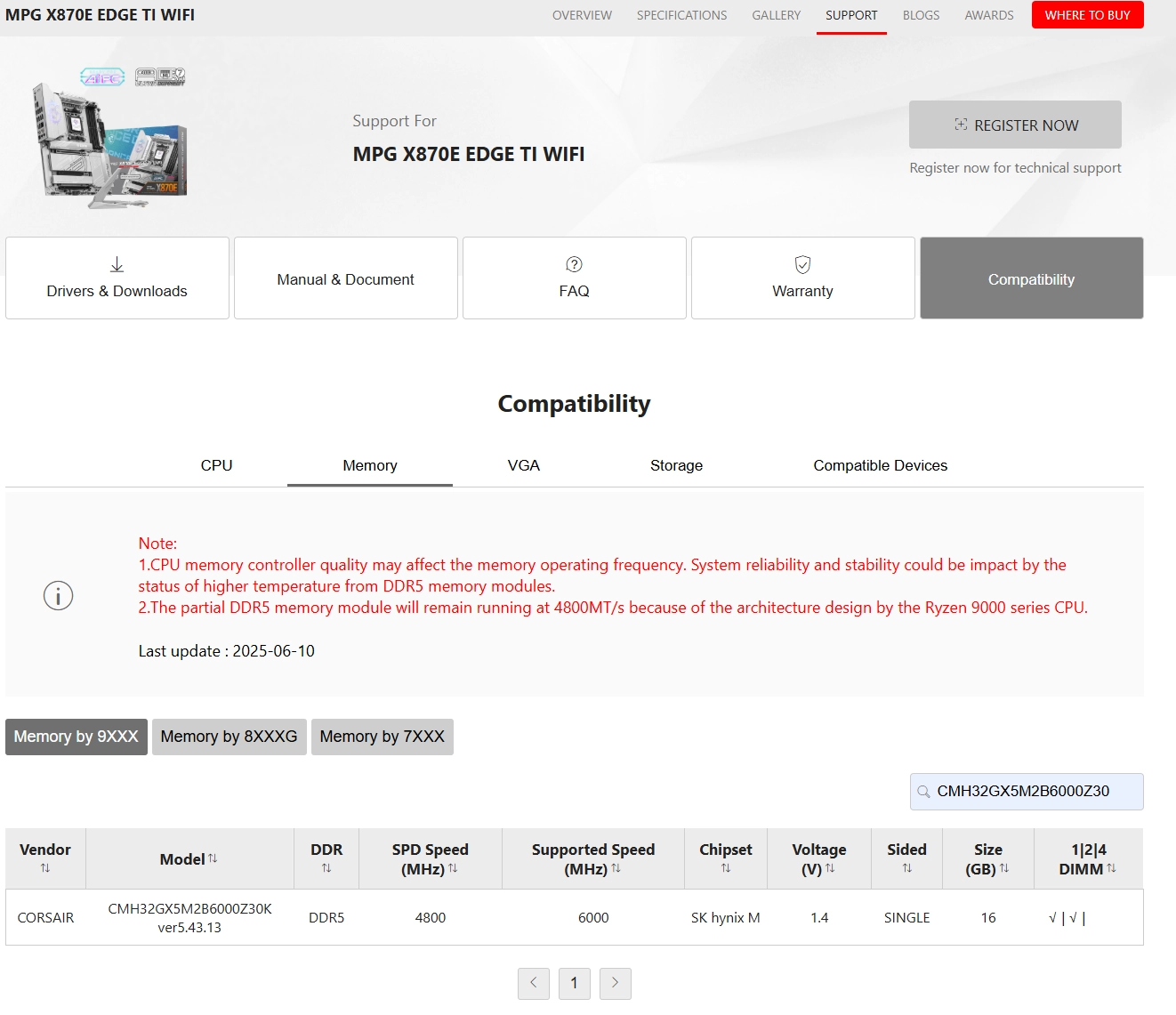The width and height of the screenshot is (1176, 1015).
Task: Open the BLOGS section
Action: coord(921,15)
